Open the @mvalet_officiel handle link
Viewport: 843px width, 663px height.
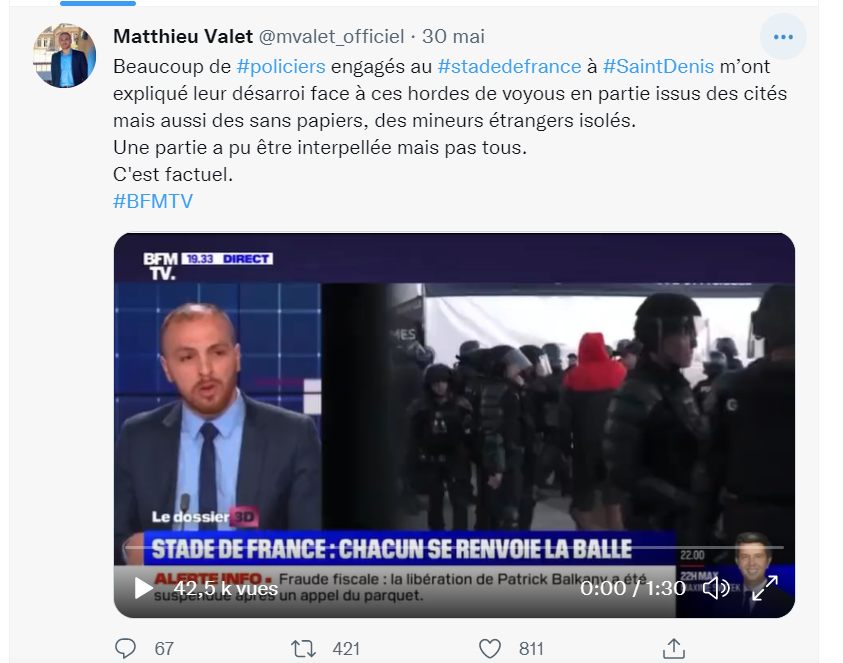point(331,37)
